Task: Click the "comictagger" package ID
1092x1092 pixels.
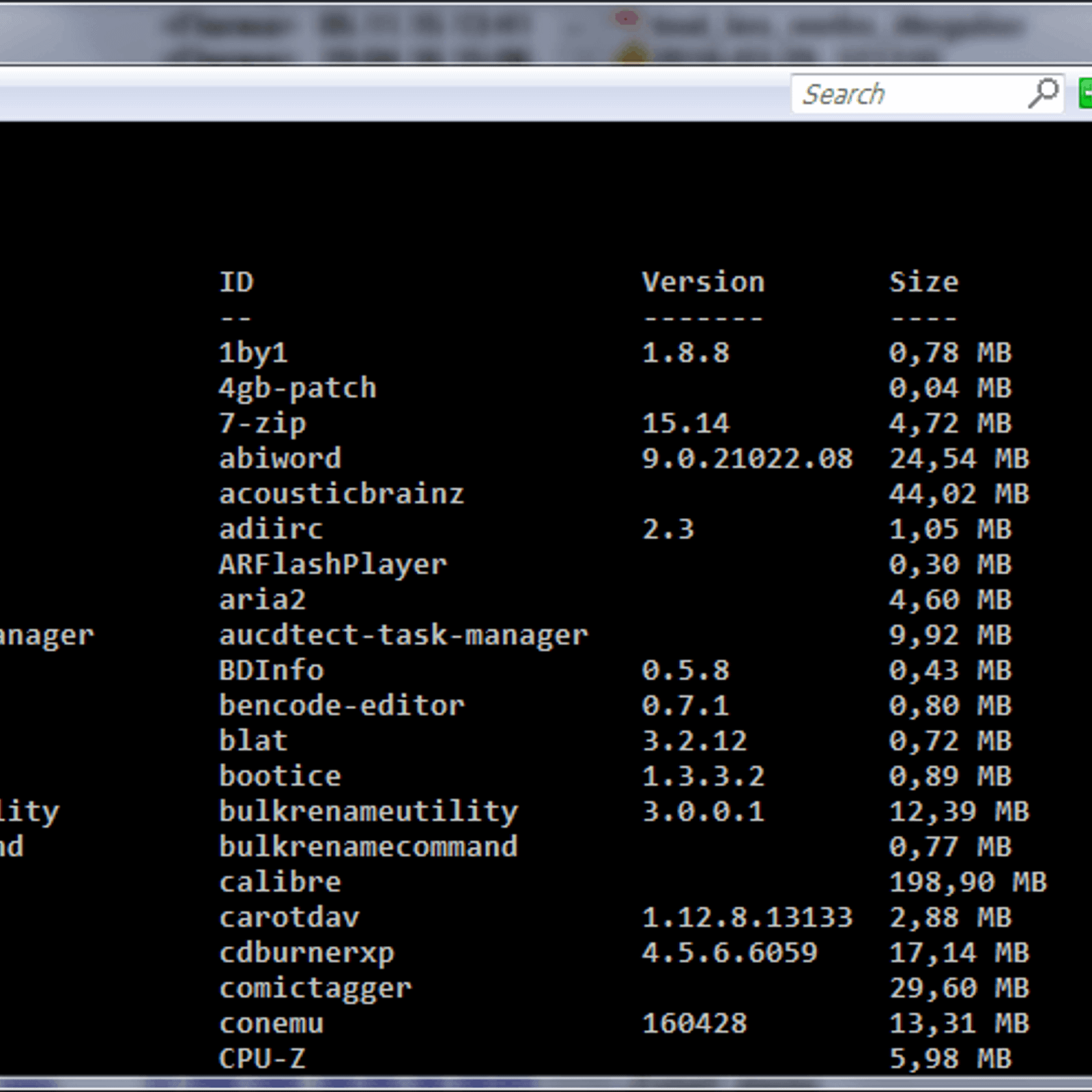Action: click(315, 989)
